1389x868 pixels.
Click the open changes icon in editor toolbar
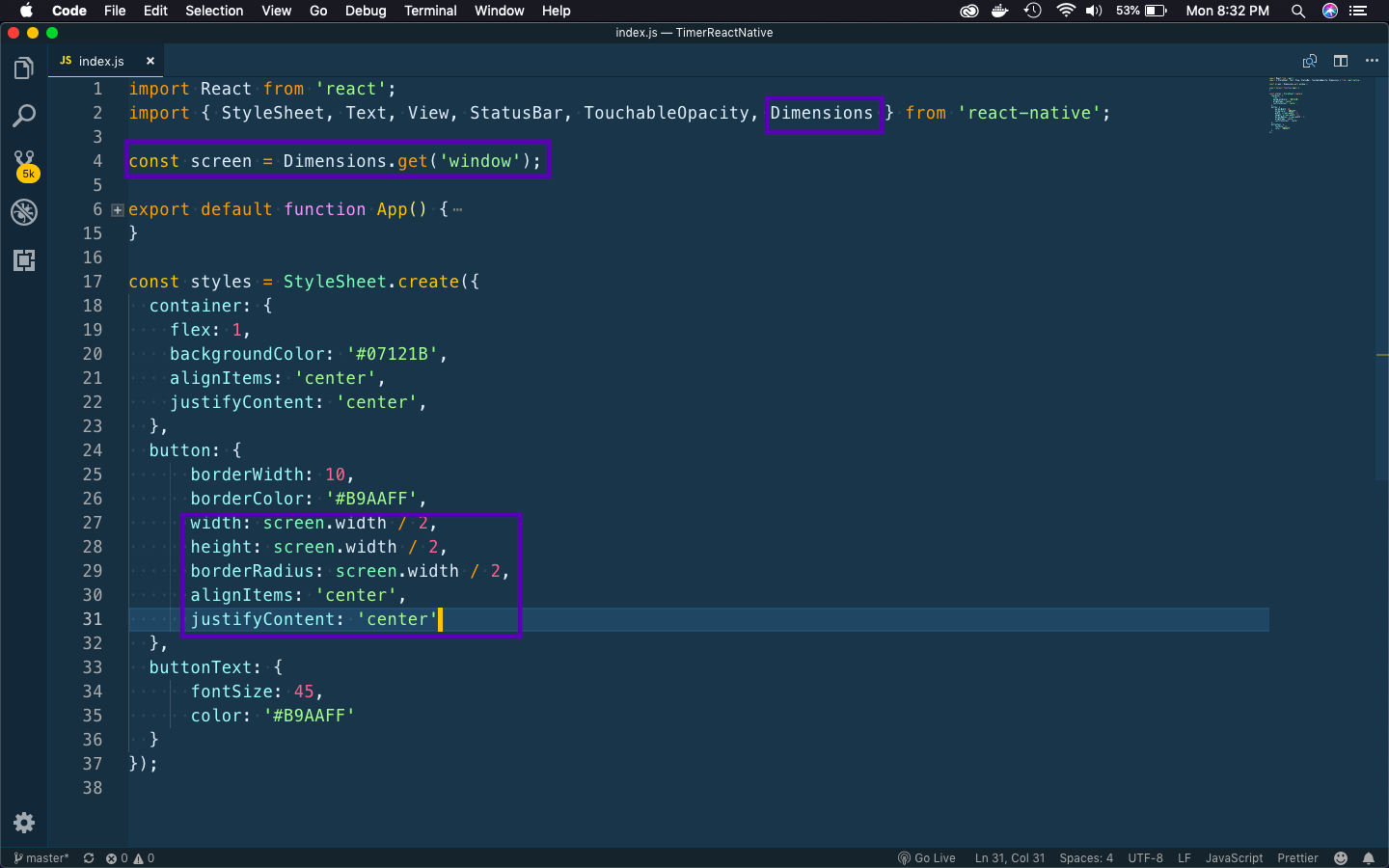tap(1310, 61)
